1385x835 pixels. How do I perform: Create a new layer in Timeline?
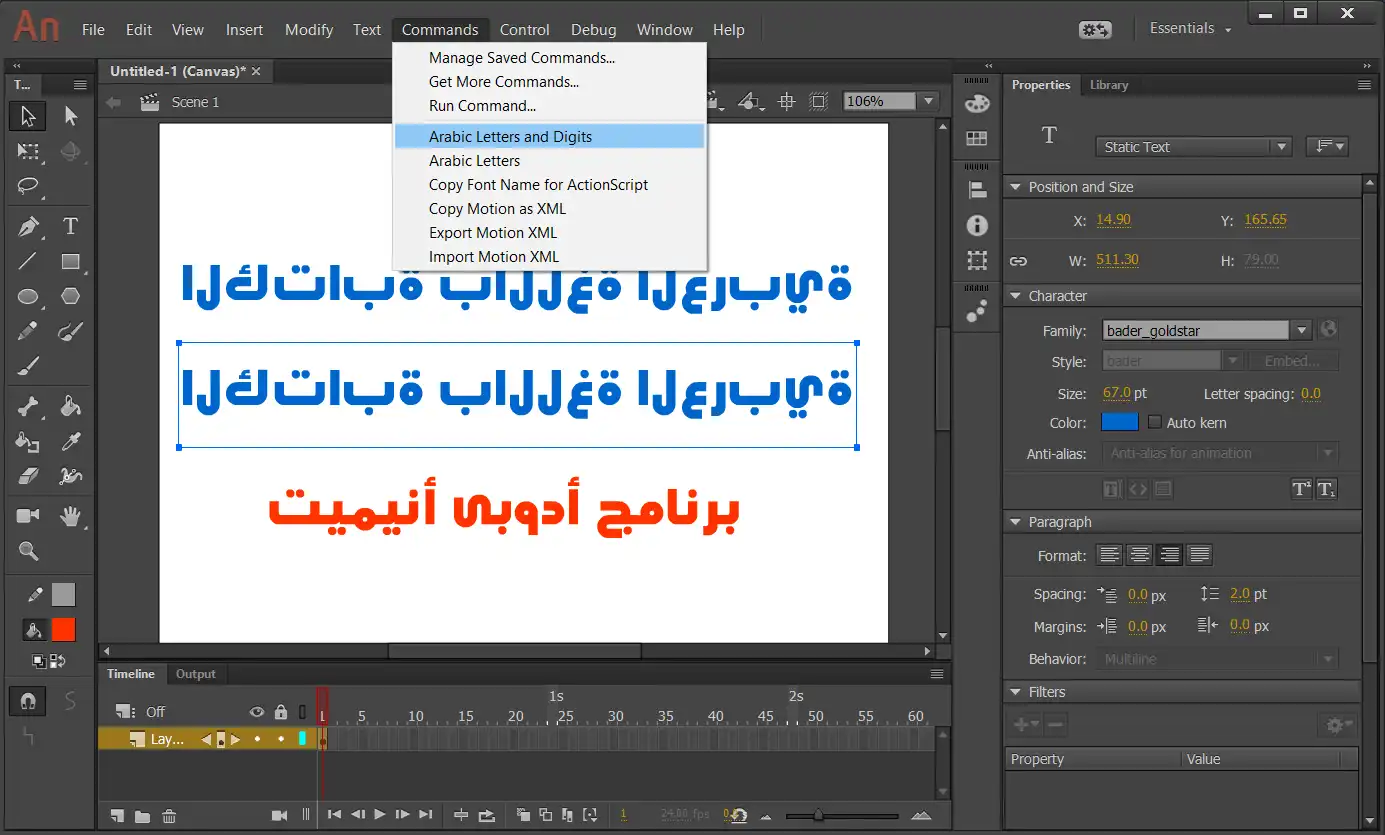point(118,816)
